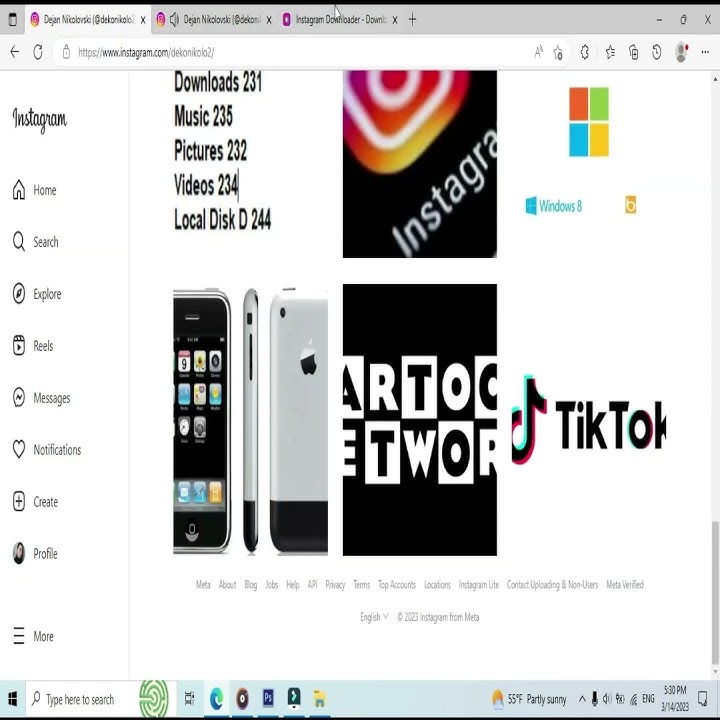Show hidden system tray icons
The width and height of the screenshot is (720, 720).
(x=582, y=699)
